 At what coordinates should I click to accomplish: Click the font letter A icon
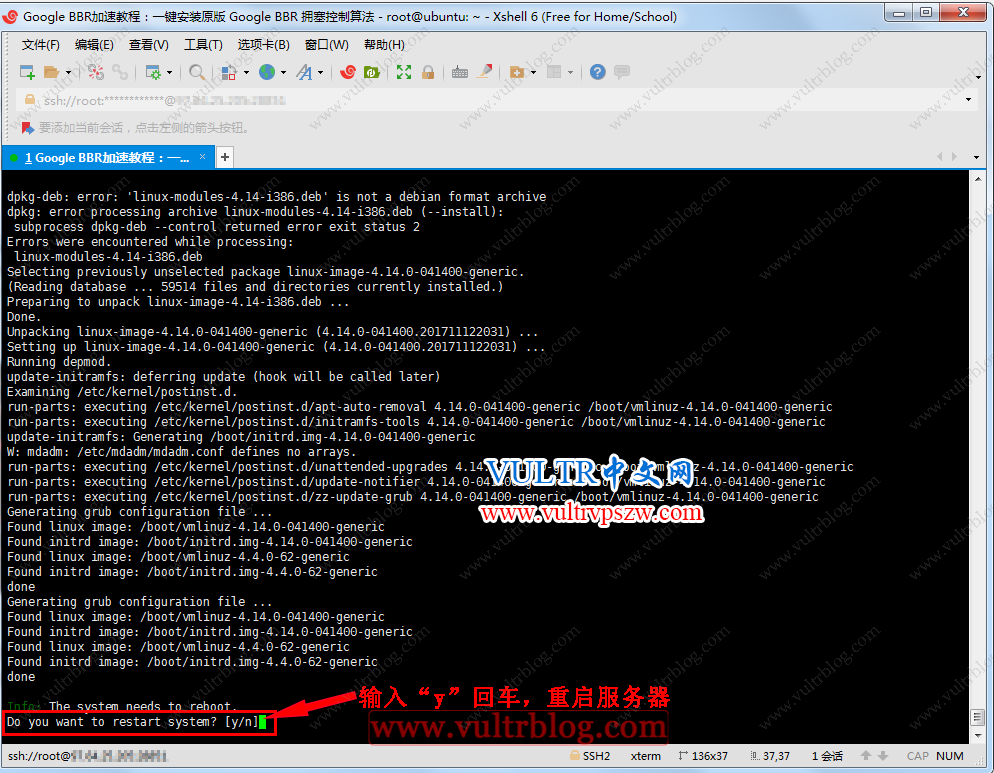tap(305, 72)
